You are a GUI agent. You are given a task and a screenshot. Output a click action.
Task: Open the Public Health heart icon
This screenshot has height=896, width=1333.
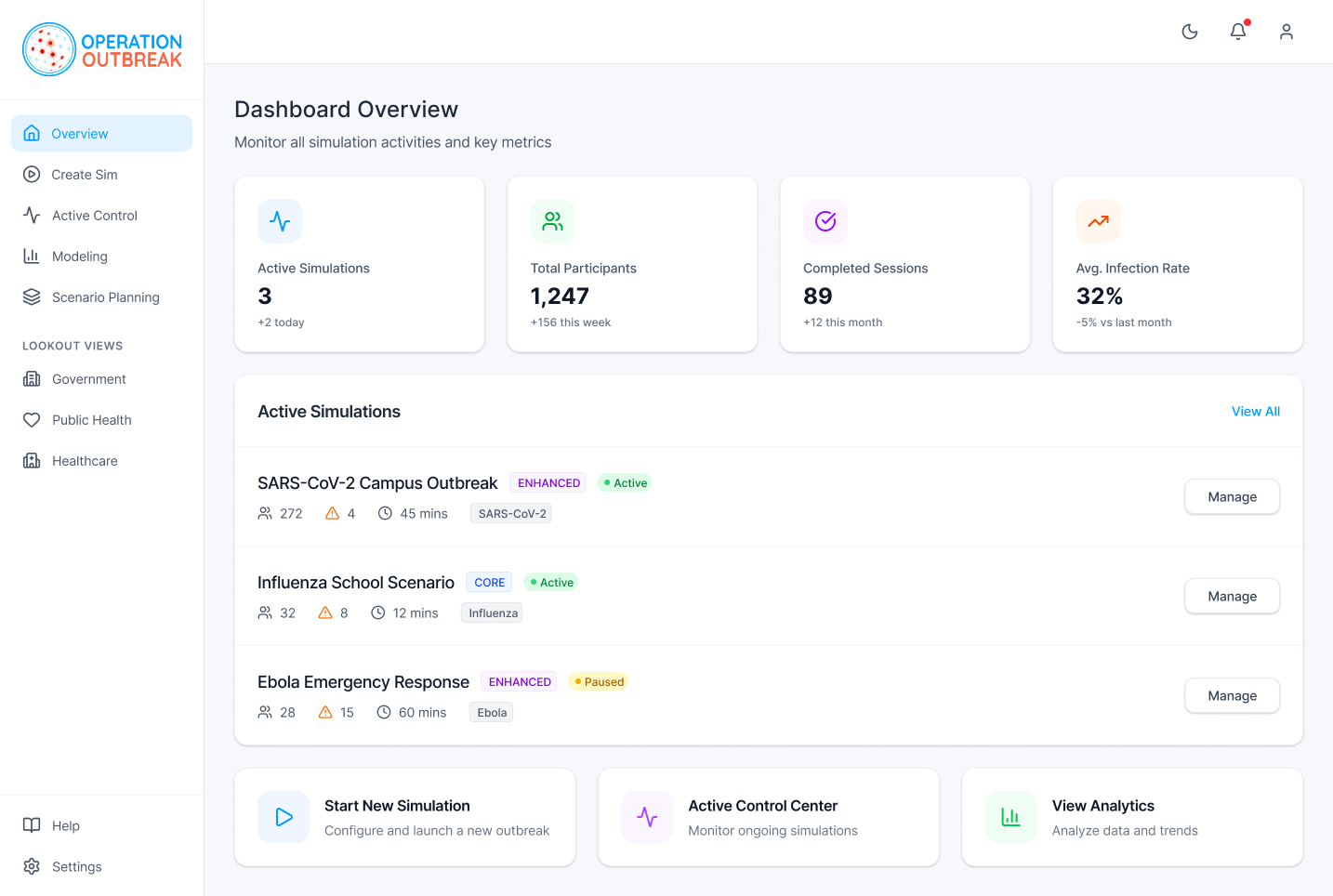tap(32, 419)
